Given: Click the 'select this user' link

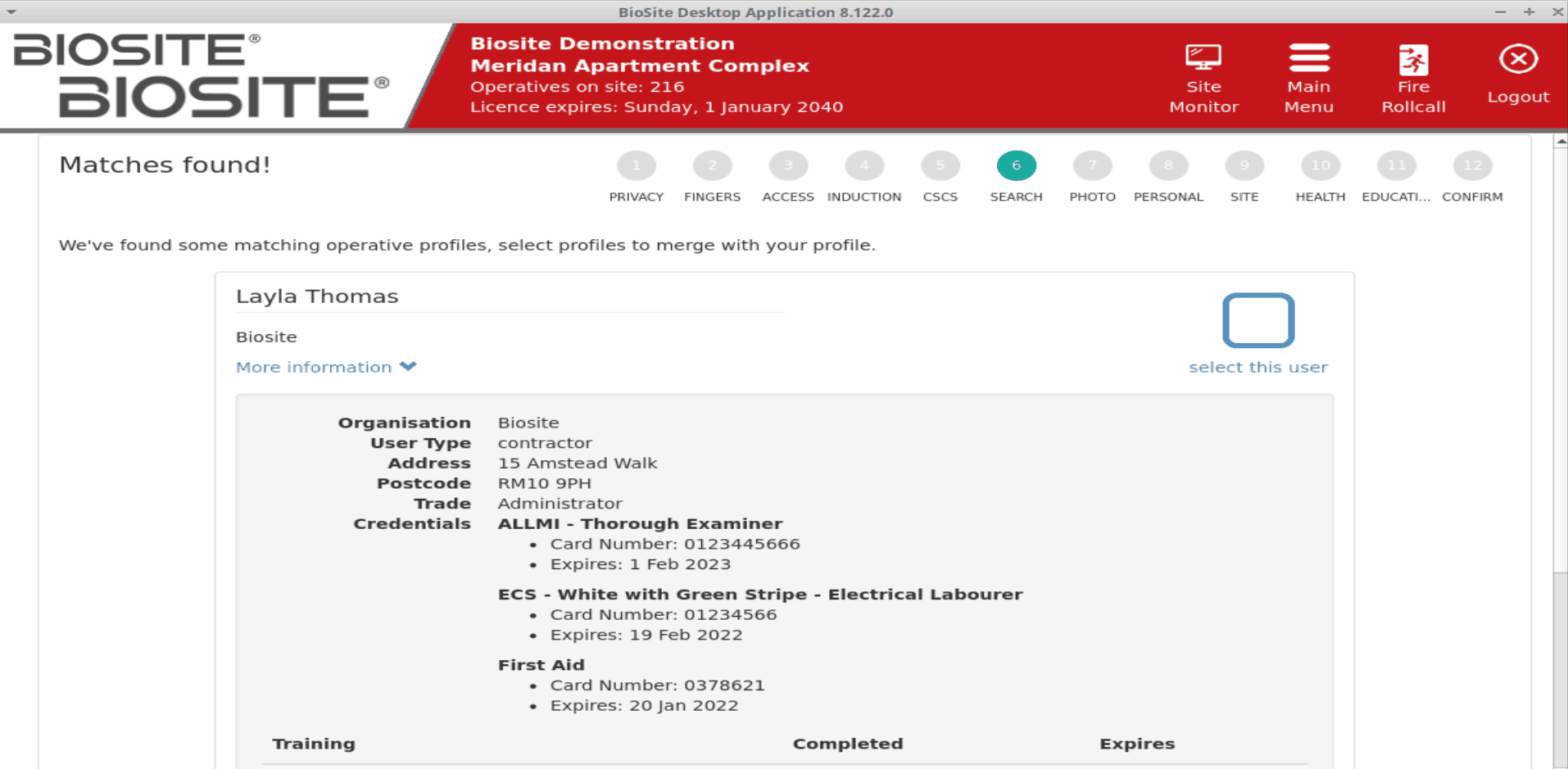Looking at the screenshot, I should tap(1258, 367).
